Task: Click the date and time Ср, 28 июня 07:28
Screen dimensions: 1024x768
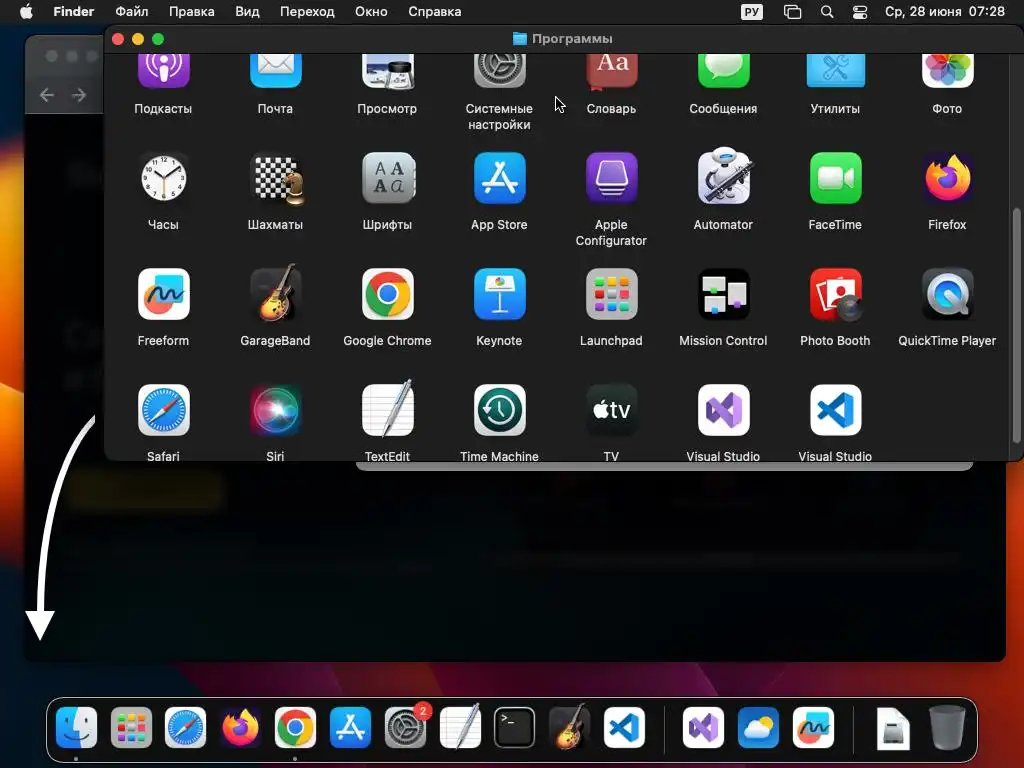Action: pos(944,12)
